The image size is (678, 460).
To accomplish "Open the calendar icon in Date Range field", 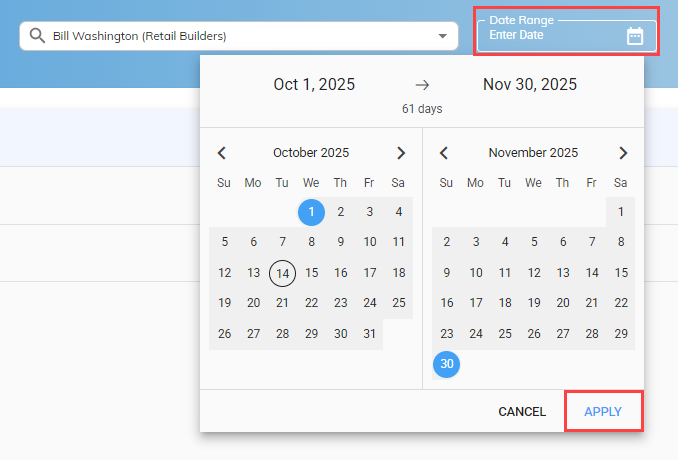I will [x=634, y=36].
